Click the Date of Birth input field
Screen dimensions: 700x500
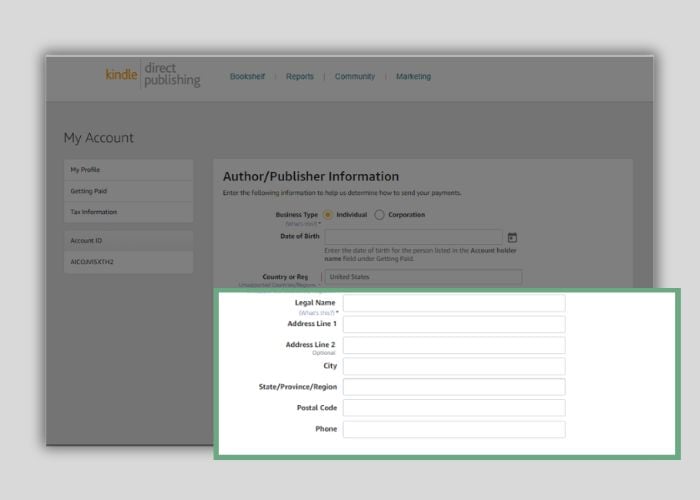point(413,237)
